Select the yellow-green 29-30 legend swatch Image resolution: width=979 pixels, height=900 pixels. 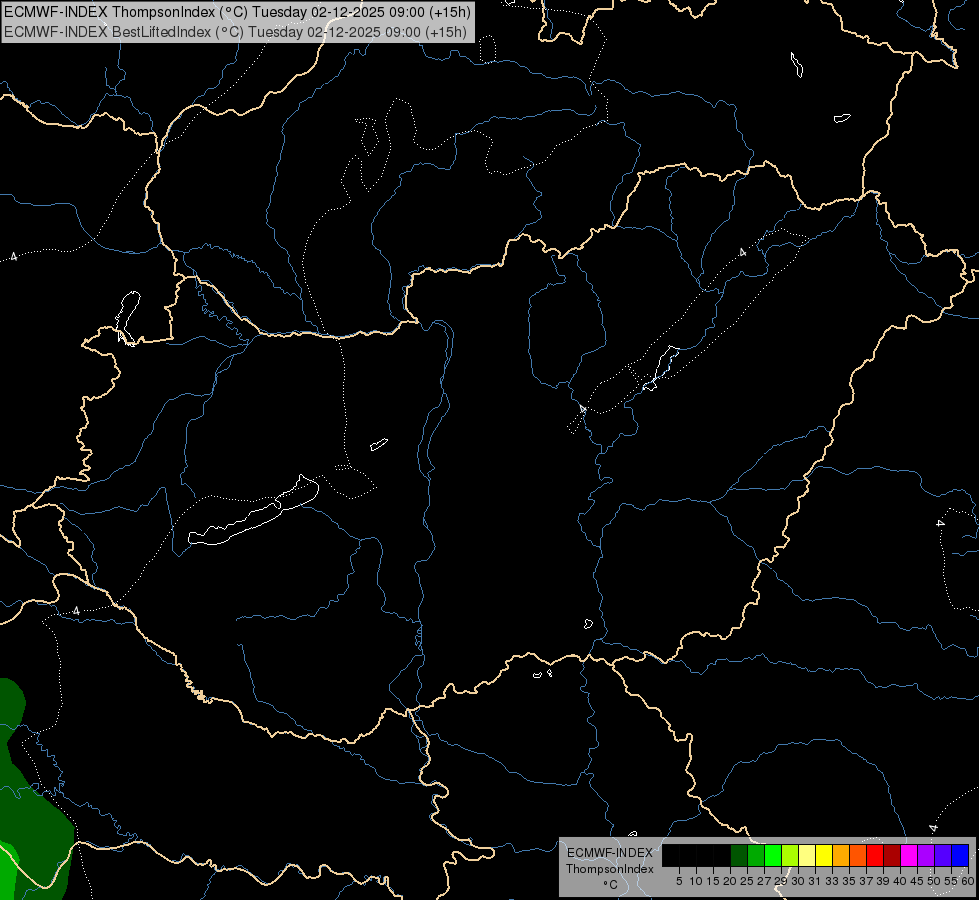[x=790, y=855]
